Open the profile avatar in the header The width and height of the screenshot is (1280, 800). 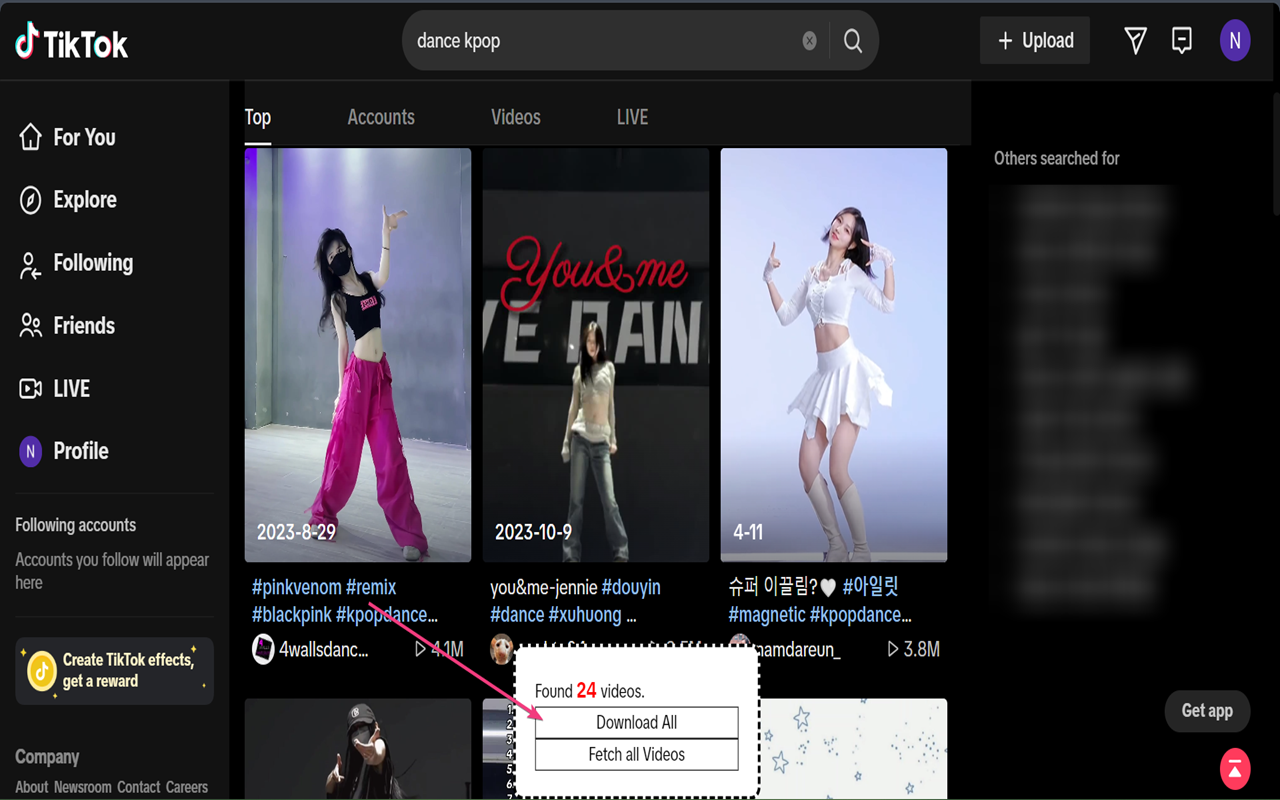click(x=1235, y=41)
